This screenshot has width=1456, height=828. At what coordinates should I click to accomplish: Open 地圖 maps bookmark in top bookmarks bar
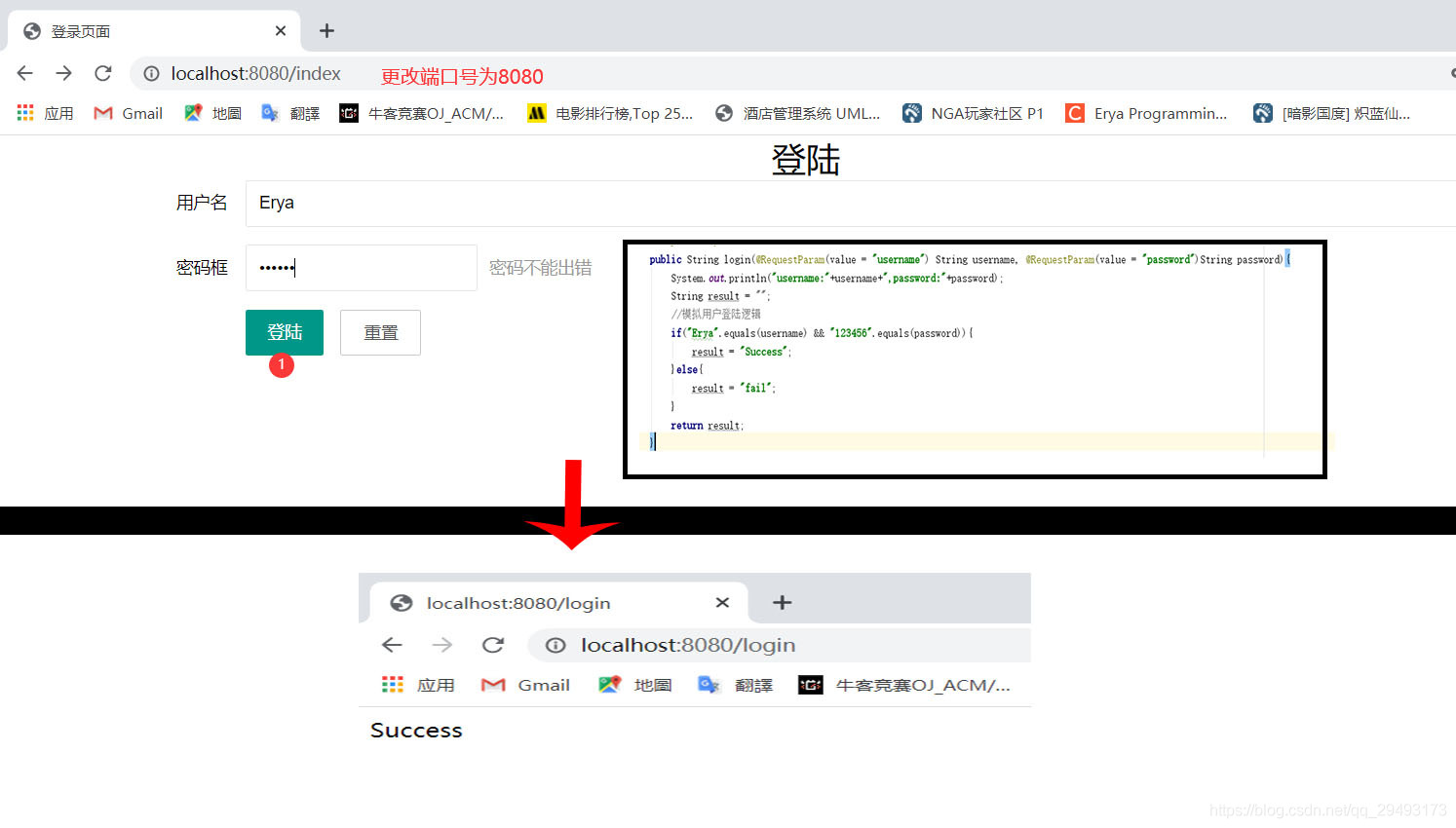[x=212, y=113]
